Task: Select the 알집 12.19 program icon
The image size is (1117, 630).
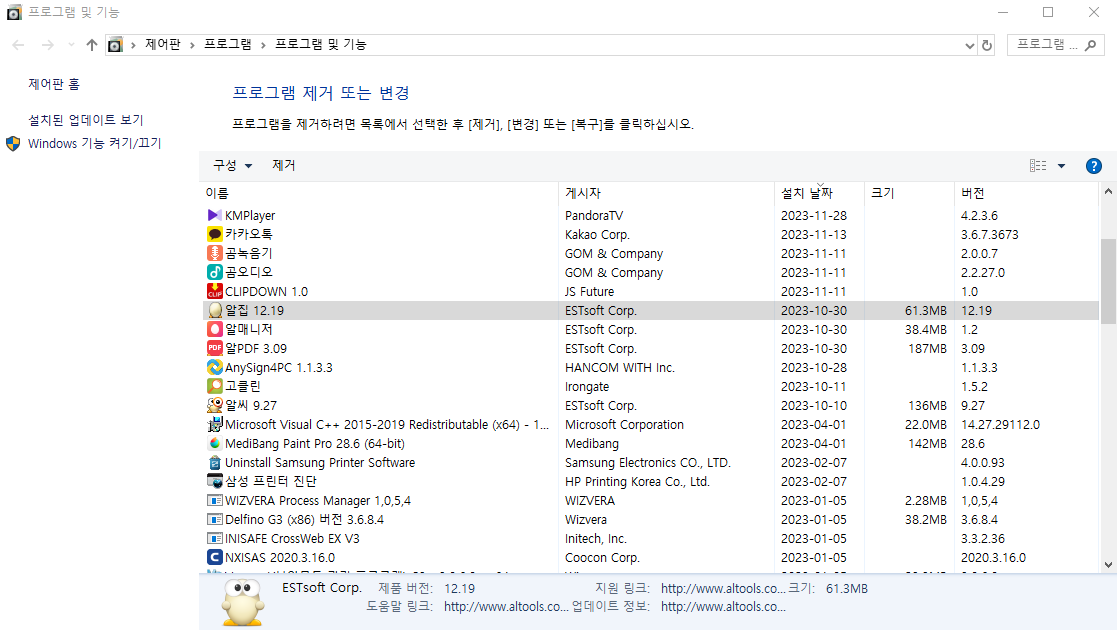Action: pyautogui.click(x=215, y=310)
